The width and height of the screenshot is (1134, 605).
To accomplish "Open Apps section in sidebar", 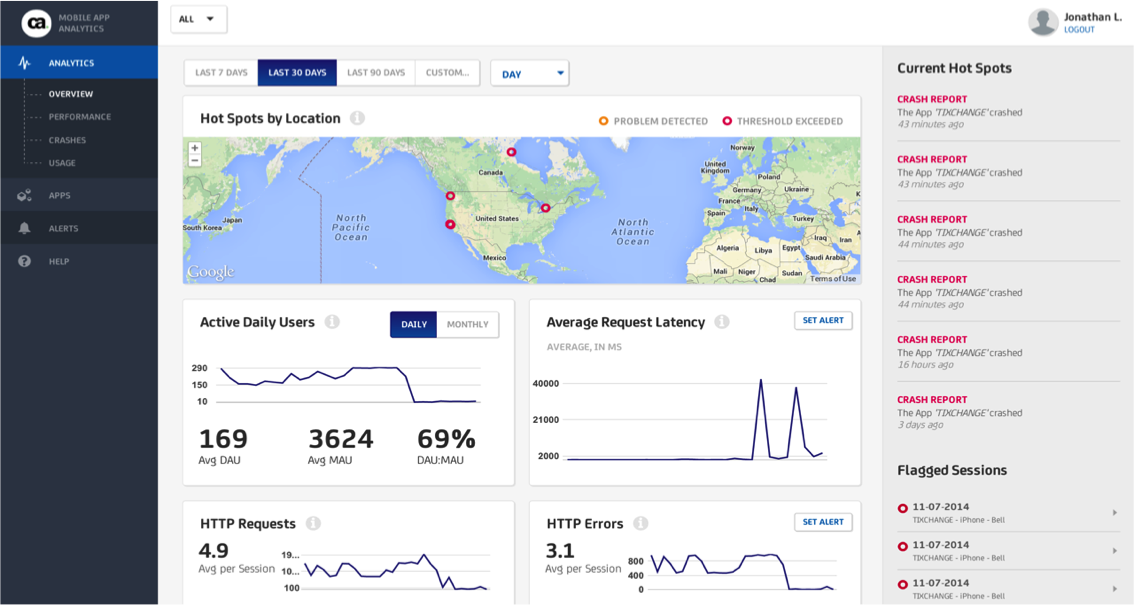I will 79,195.
